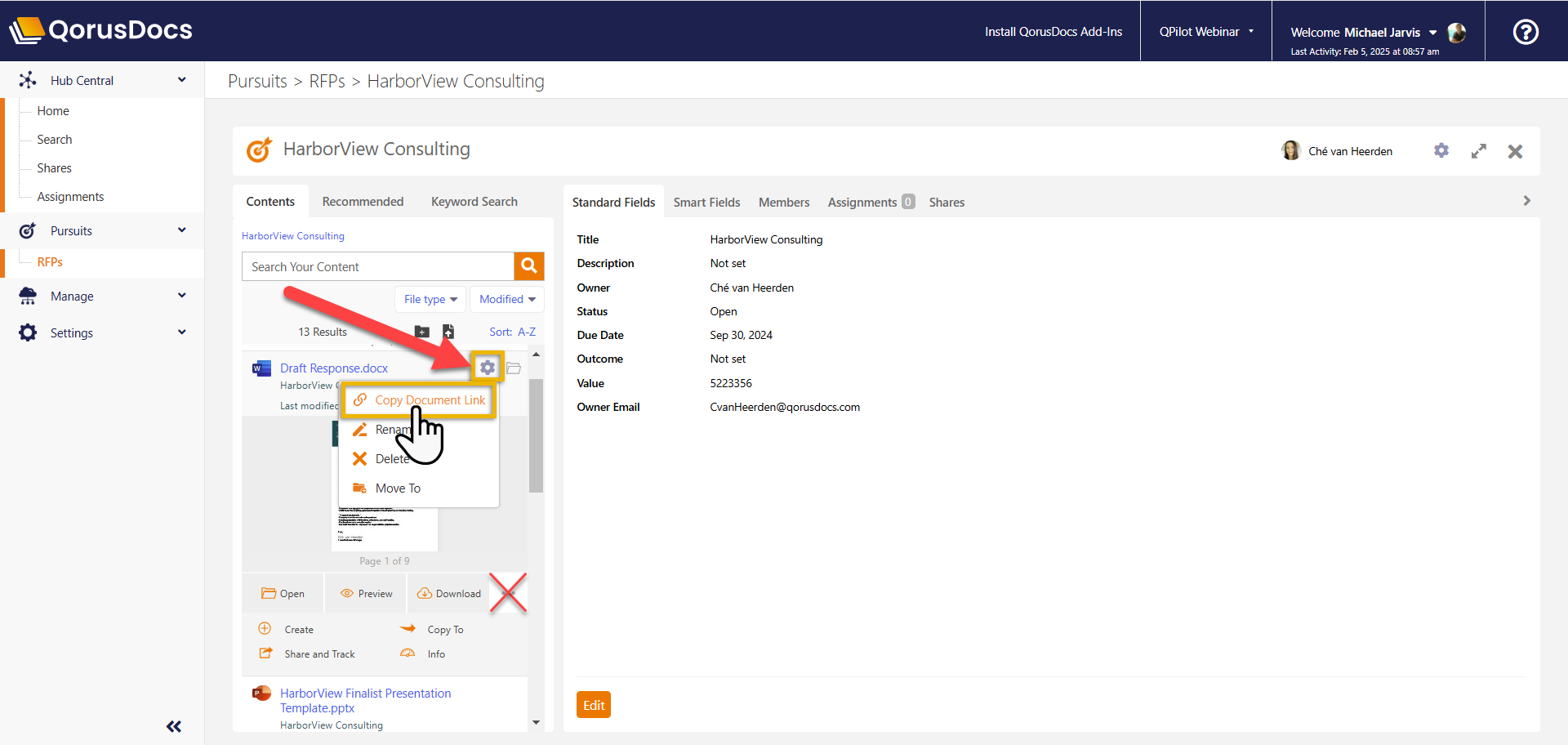Click the new folder icon
The image size is (1568, 745).
[421, 332]
